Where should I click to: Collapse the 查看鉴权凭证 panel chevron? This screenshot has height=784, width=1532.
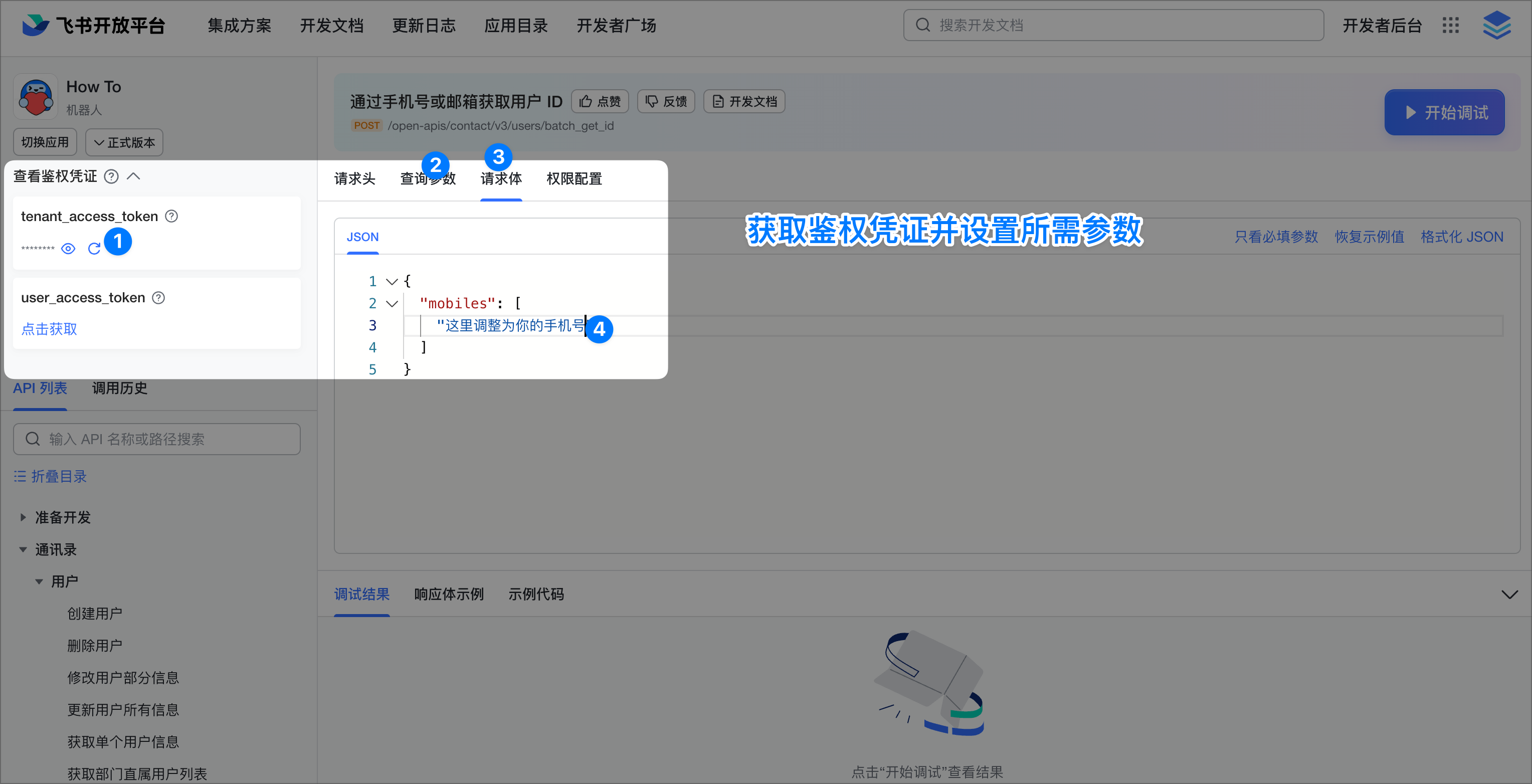pyautogui.click(x=133, y=176)
